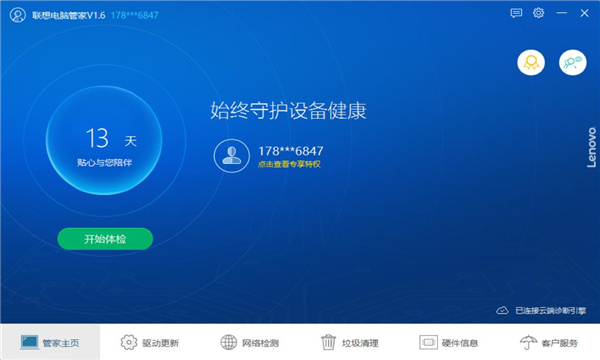Click the 始终守护设备健康 headline

[289, 111]
